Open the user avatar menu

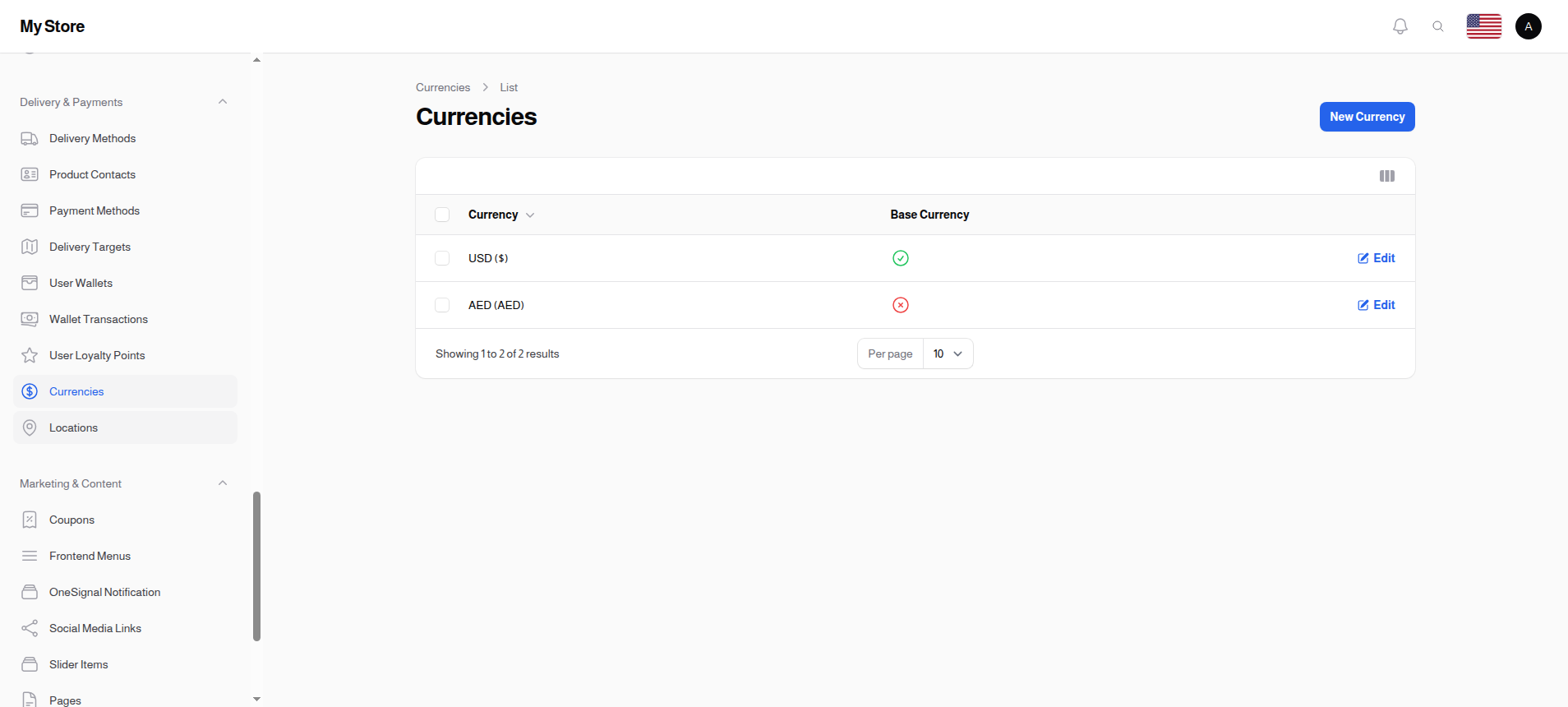tap(1528, 26)
